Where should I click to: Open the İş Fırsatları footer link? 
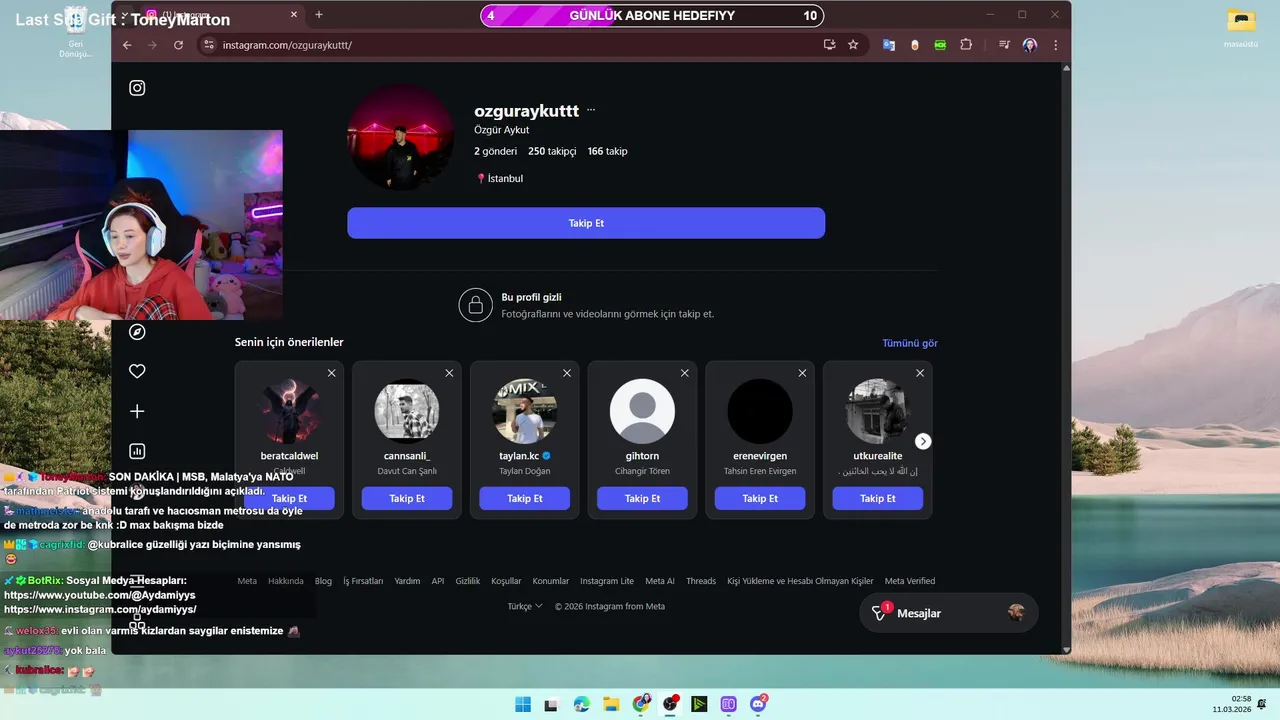363,581
